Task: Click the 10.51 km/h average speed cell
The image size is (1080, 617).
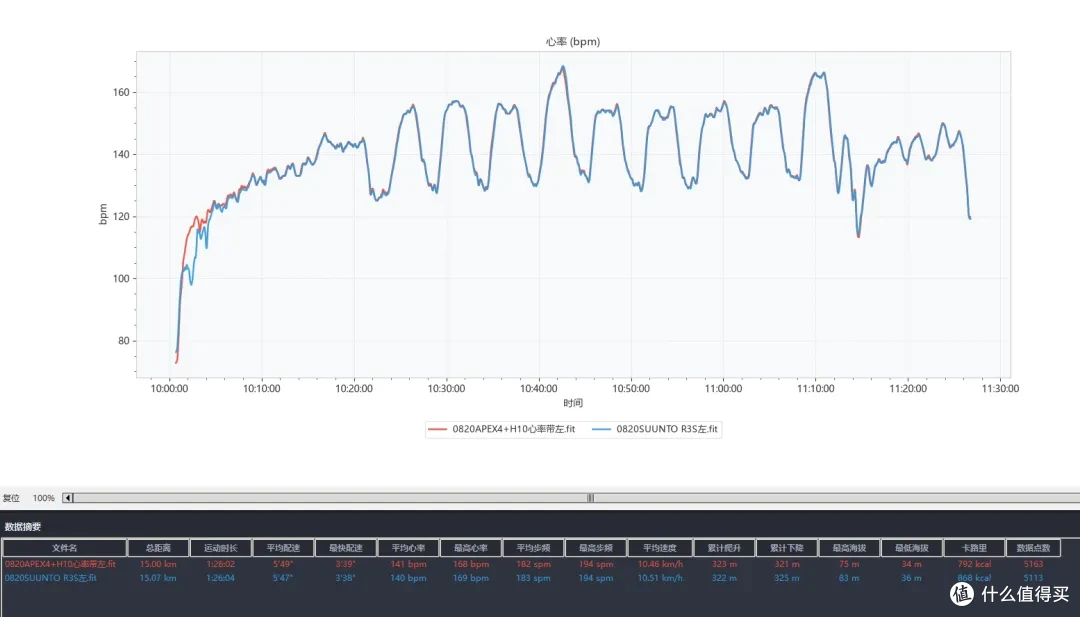Action: pos(660,578)
